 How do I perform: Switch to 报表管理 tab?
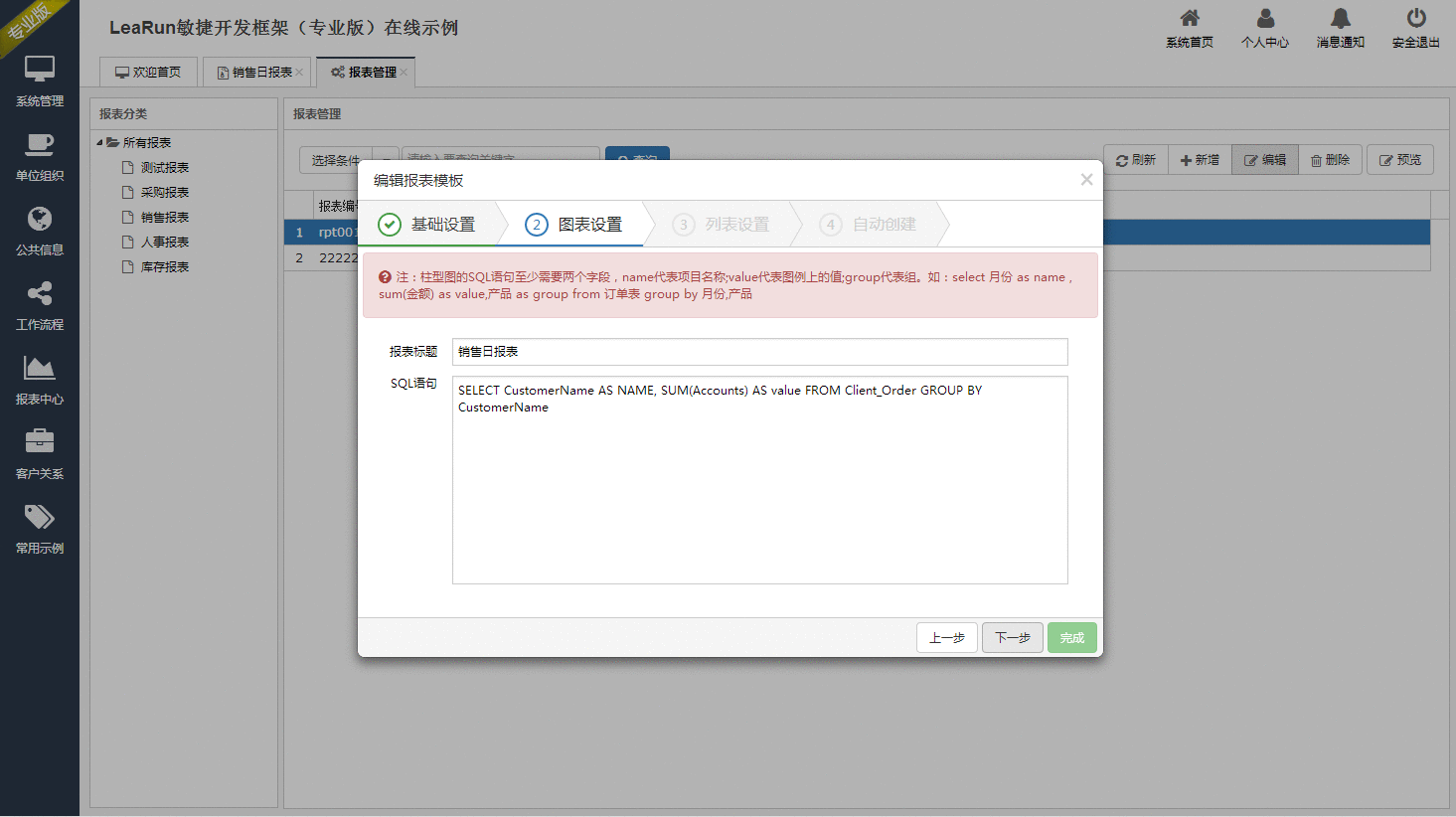(x=364, y=73)
